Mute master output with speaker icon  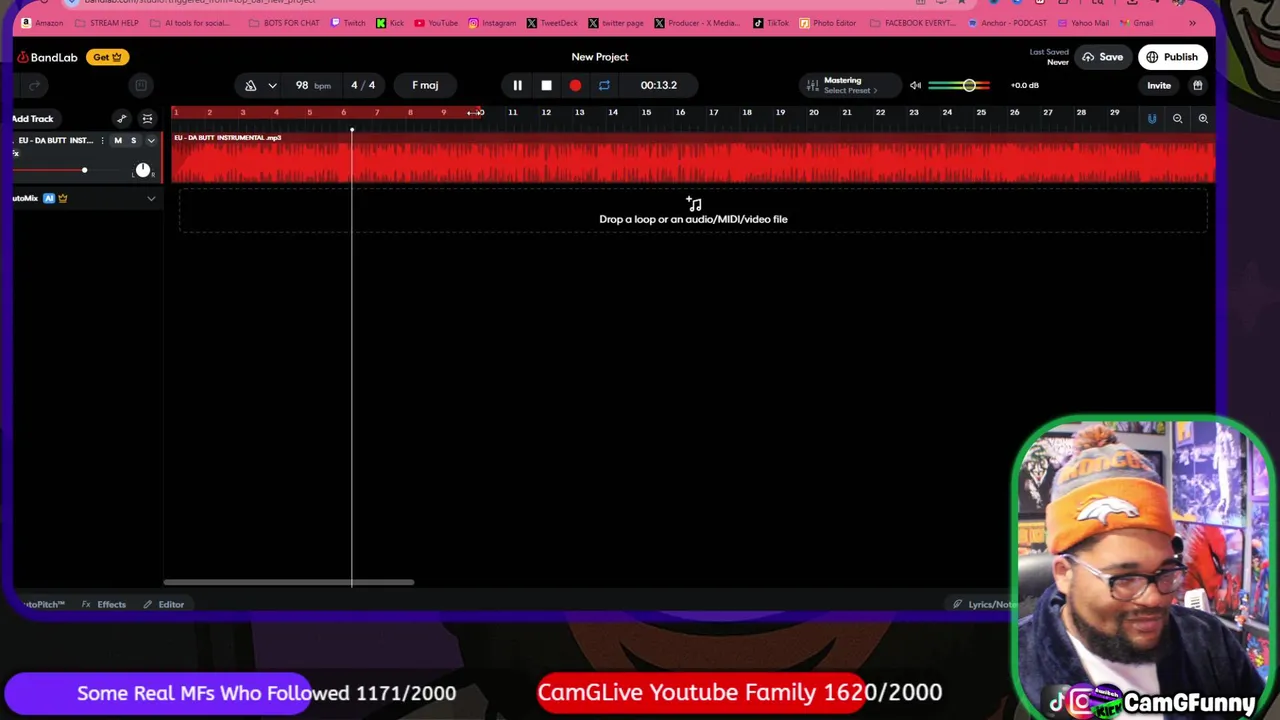click(x=915, y=85)
